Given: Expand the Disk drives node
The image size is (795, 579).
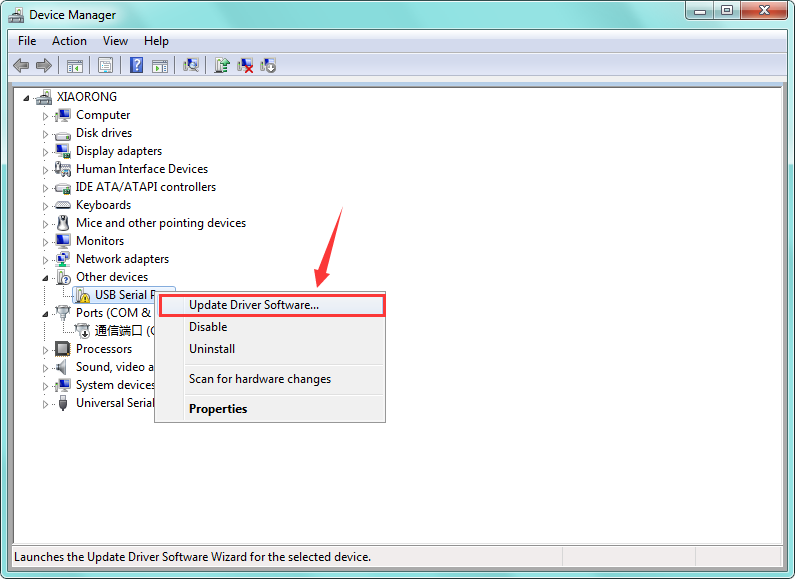Looking at the screenshot, I should click(45, 133).
